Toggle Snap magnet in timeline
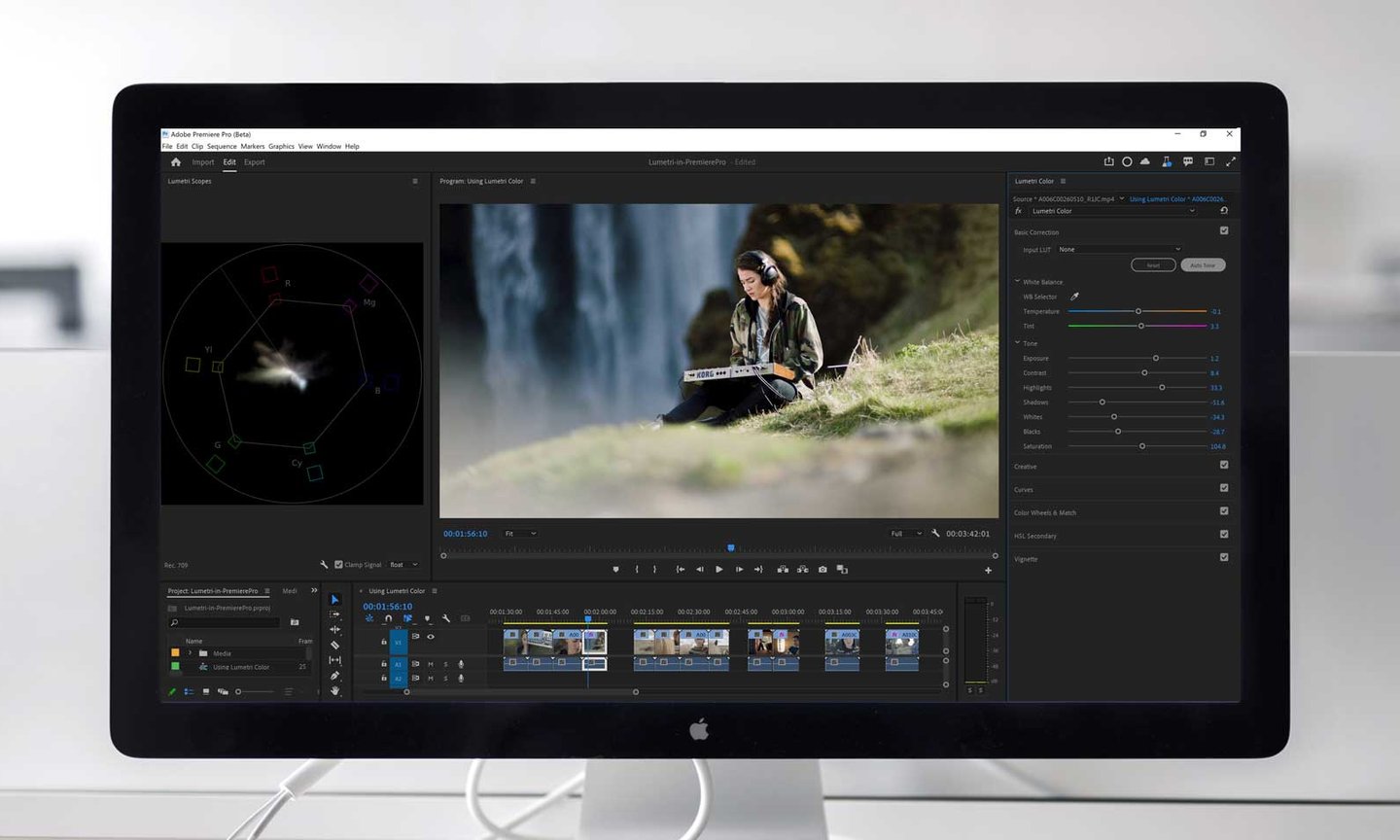 coord(388,618)
